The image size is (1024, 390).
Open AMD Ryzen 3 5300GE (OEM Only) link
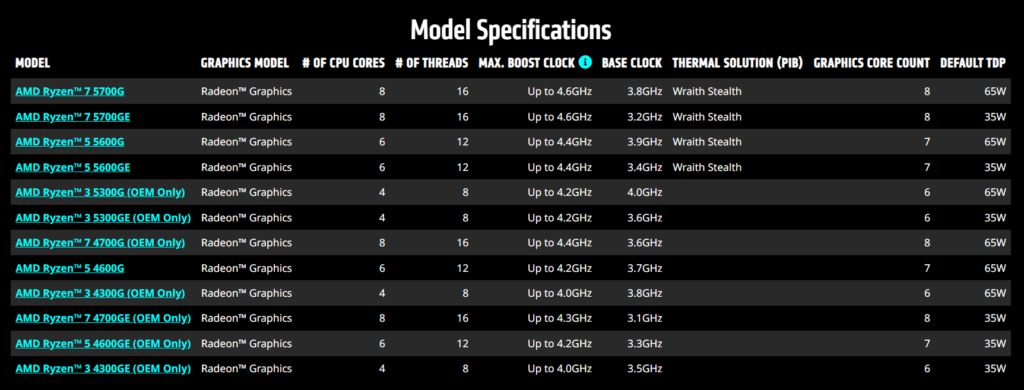(x=103, y=218)
